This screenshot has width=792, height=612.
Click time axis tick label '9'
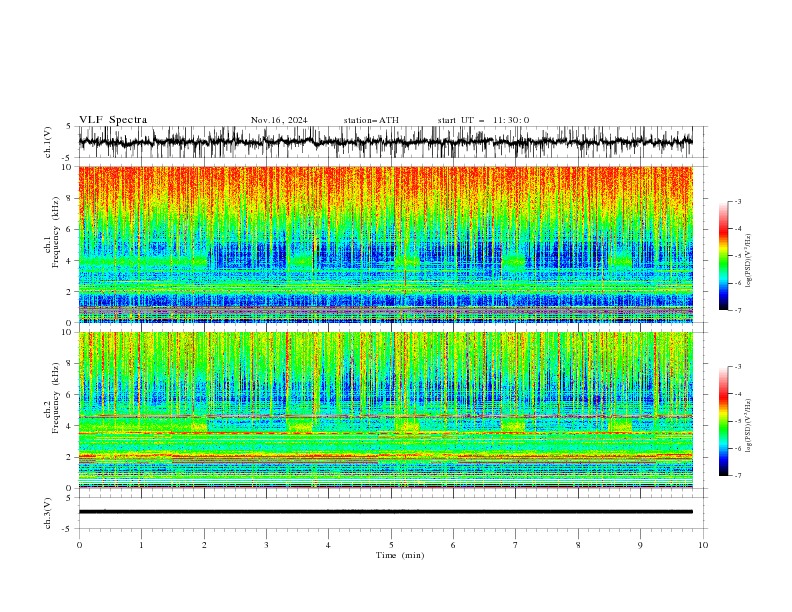[x=640, y=545]
